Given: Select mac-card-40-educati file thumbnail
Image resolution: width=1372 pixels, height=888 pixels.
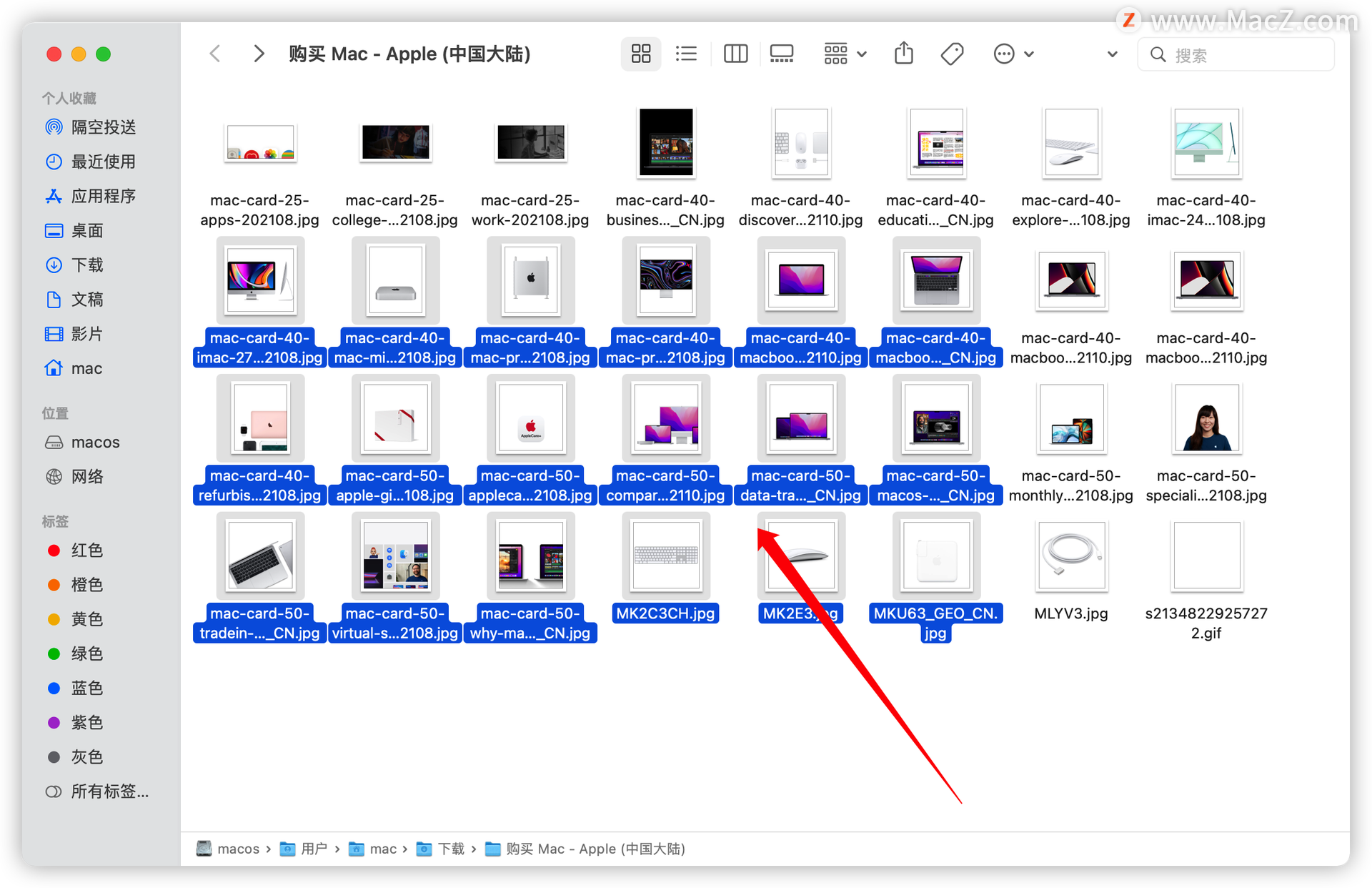Looking at the screenshot, I should [936, 142].
